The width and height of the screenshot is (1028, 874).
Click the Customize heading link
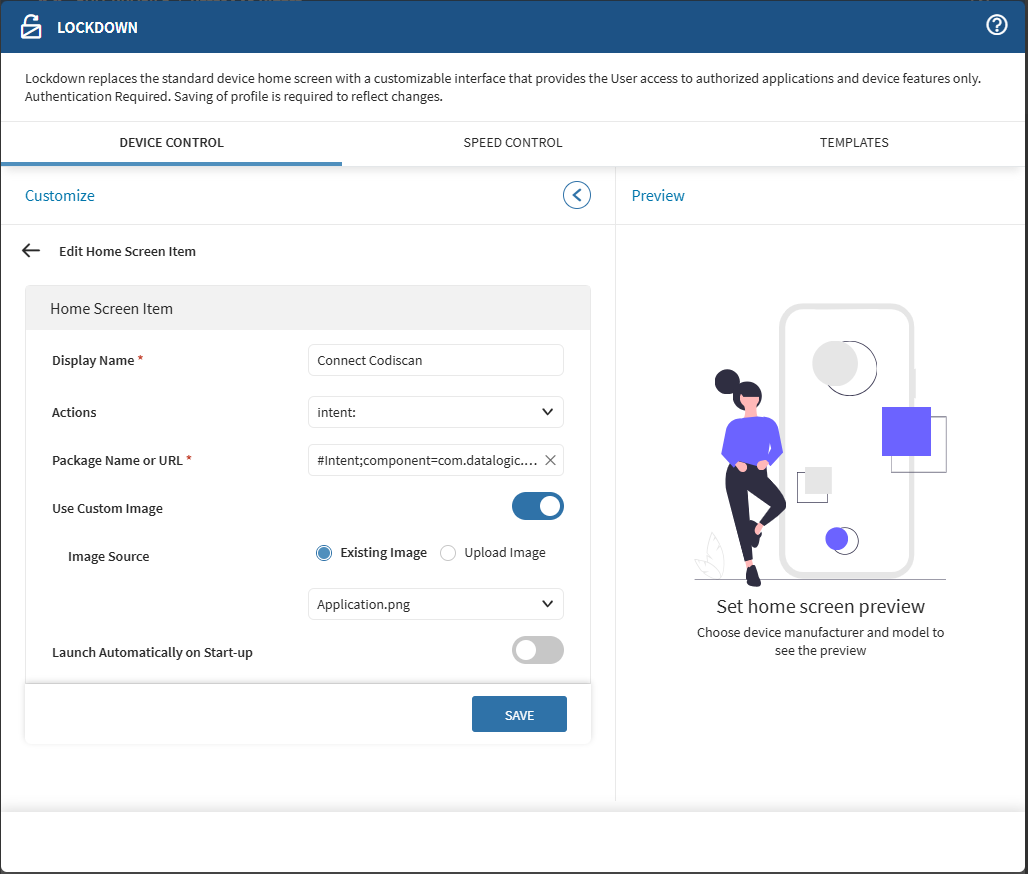click(x=60, y=196)
